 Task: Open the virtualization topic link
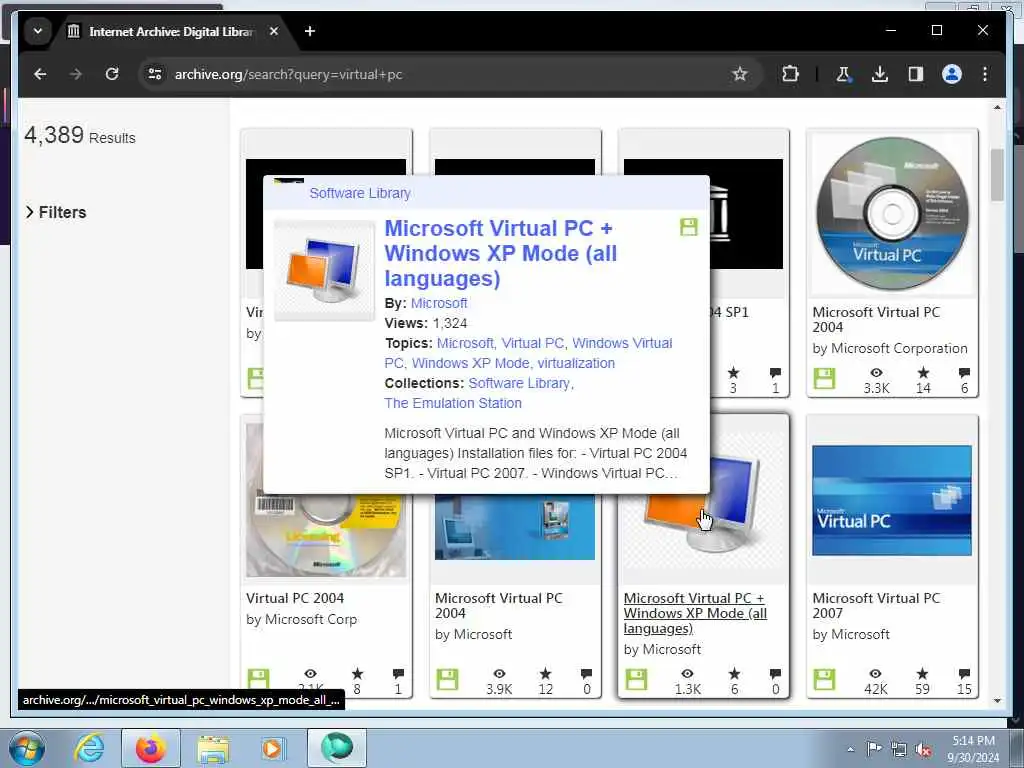point(576,363)
